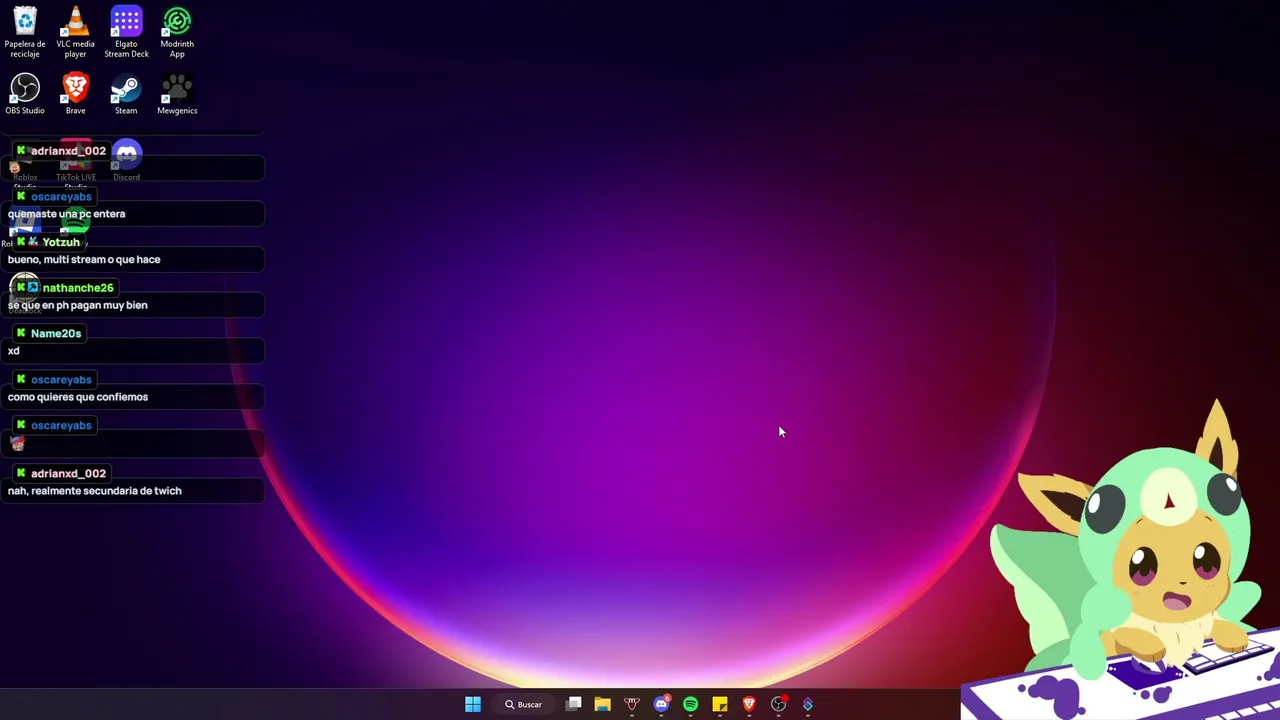Click the skull-shaped app icon on taskbar

coord(632,704)
